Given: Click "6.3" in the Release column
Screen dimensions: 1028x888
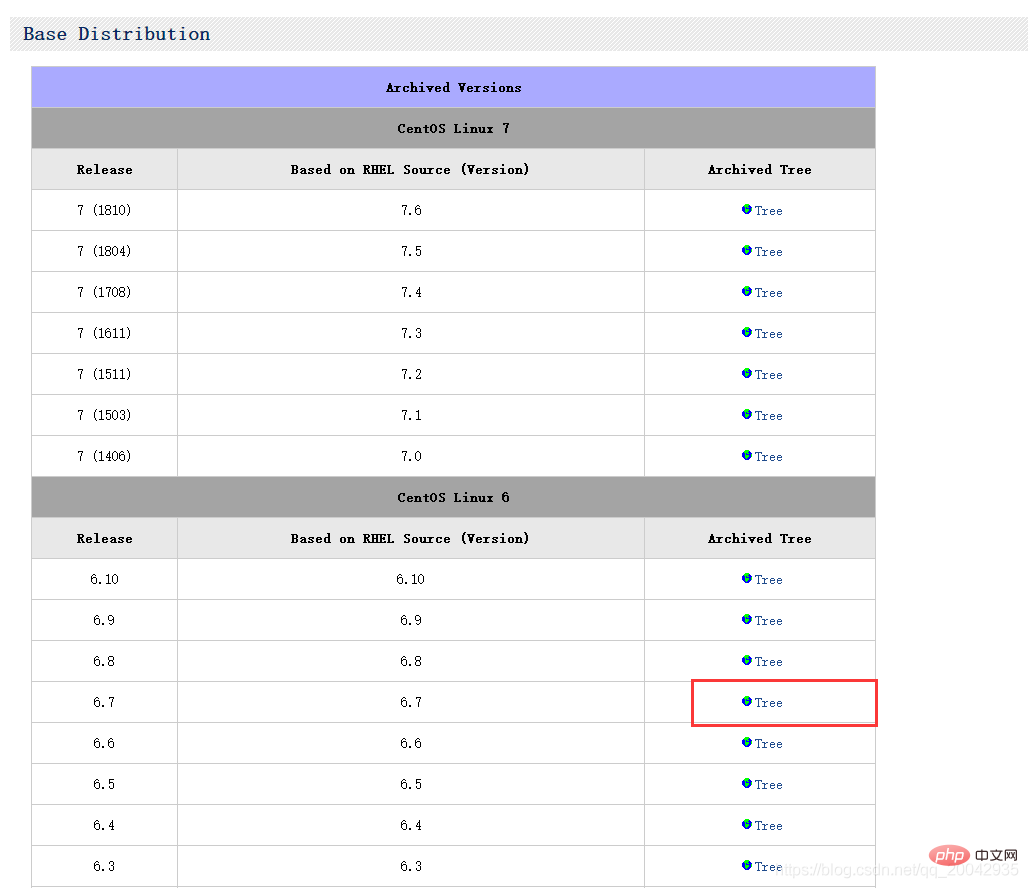Looking at the screenshot, I should (104, 866).
